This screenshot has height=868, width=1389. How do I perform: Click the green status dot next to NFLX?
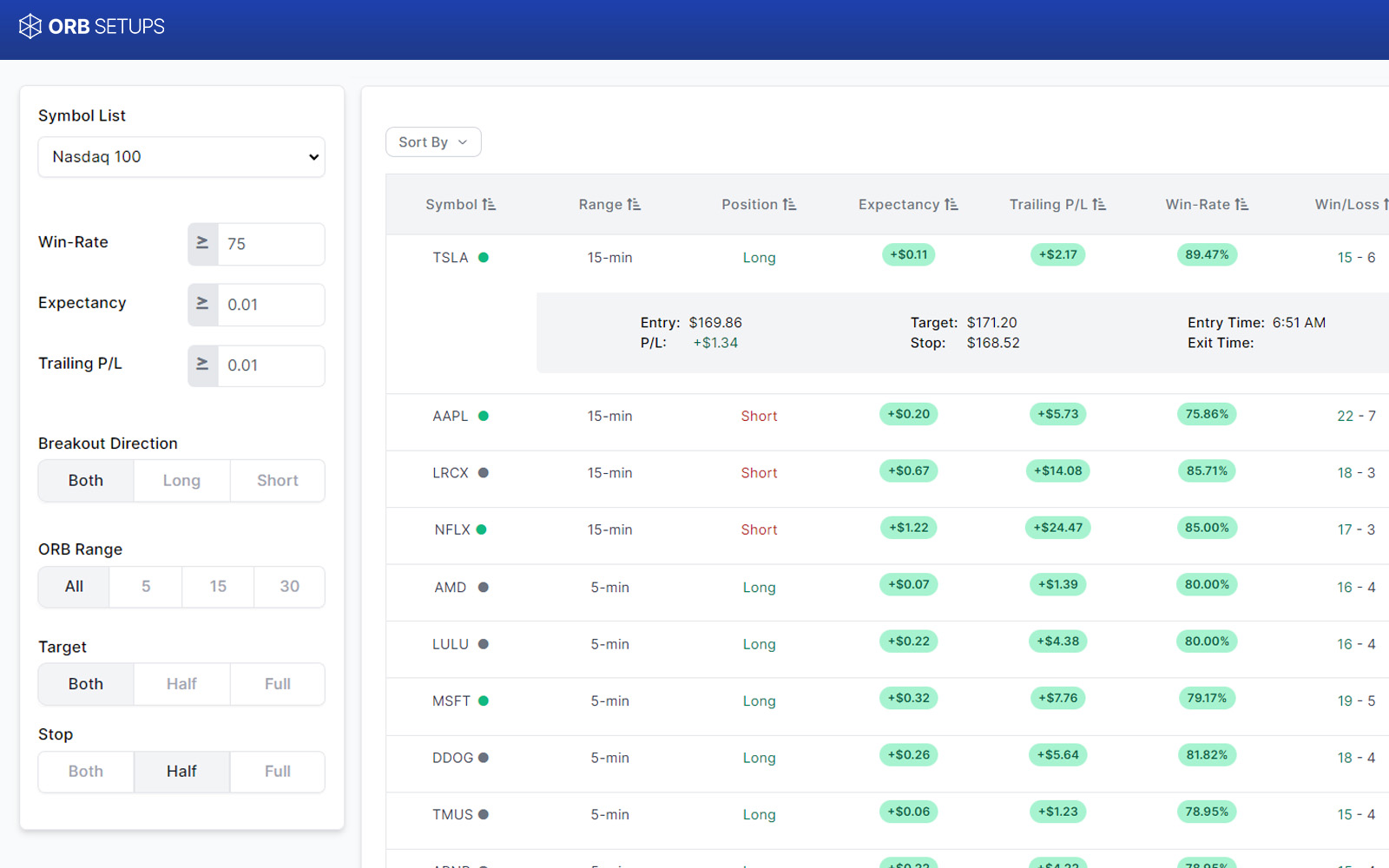(x=482, y=529)
